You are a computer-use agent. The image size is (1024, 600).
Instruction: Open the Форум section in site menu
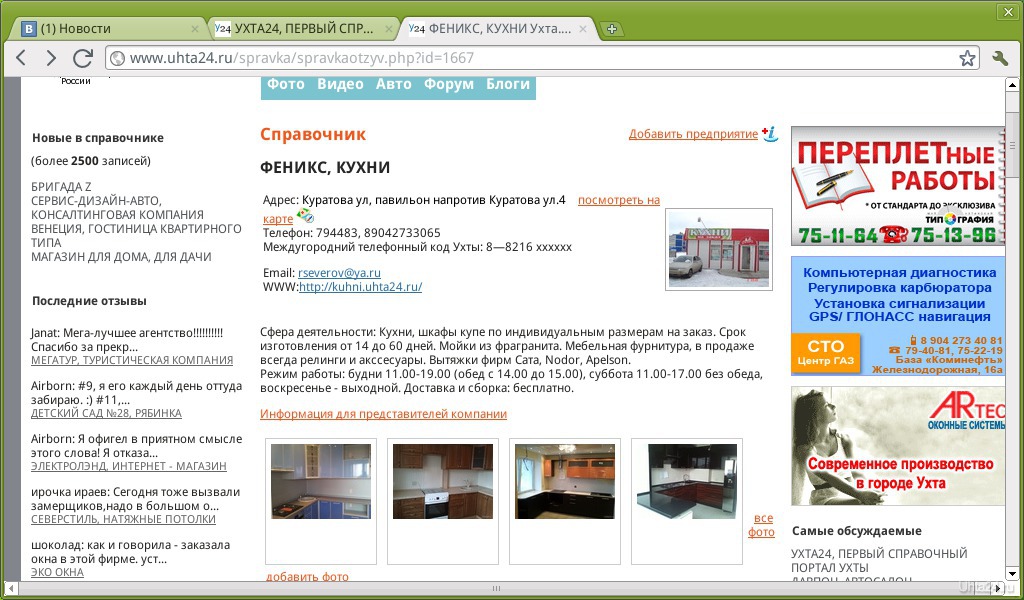click(x=449, y=84)
